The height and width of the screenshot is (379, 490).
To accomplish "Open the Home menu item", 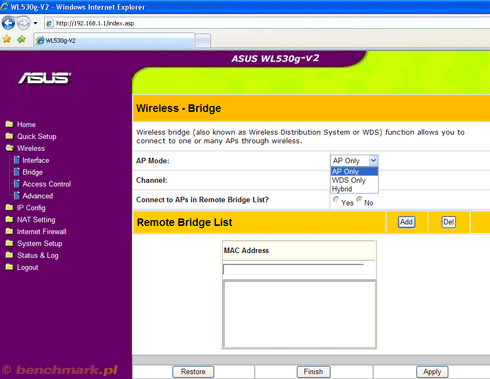I will (x=26, y=124).
